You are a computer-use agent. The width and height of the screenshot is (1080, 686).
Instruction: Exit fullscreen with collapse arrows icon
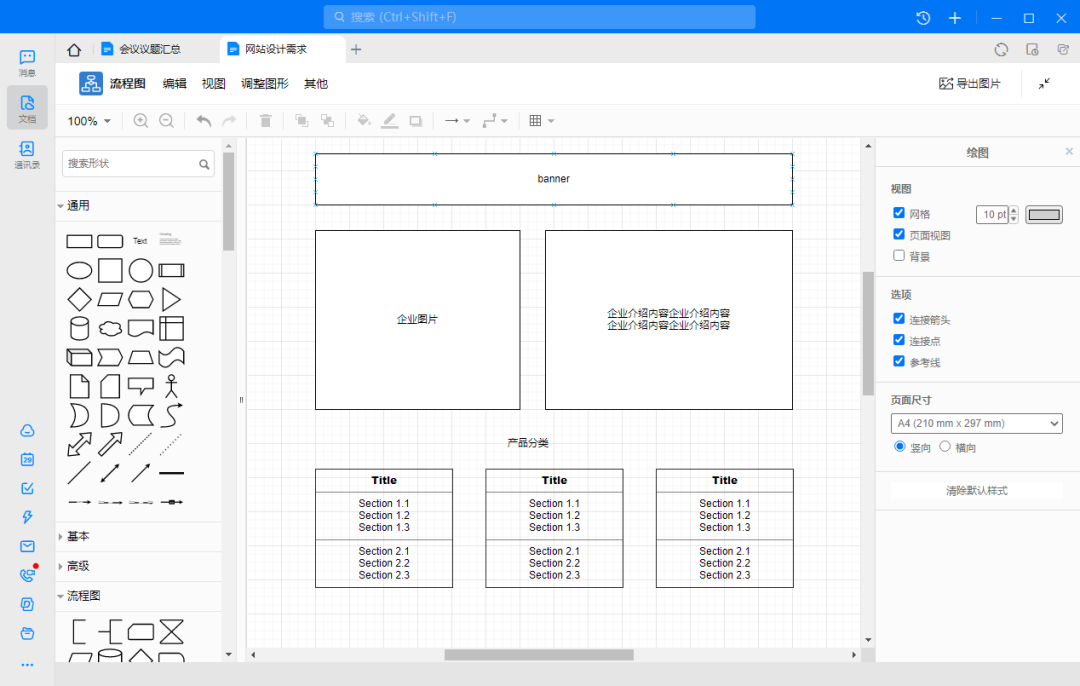(1044, 83)
